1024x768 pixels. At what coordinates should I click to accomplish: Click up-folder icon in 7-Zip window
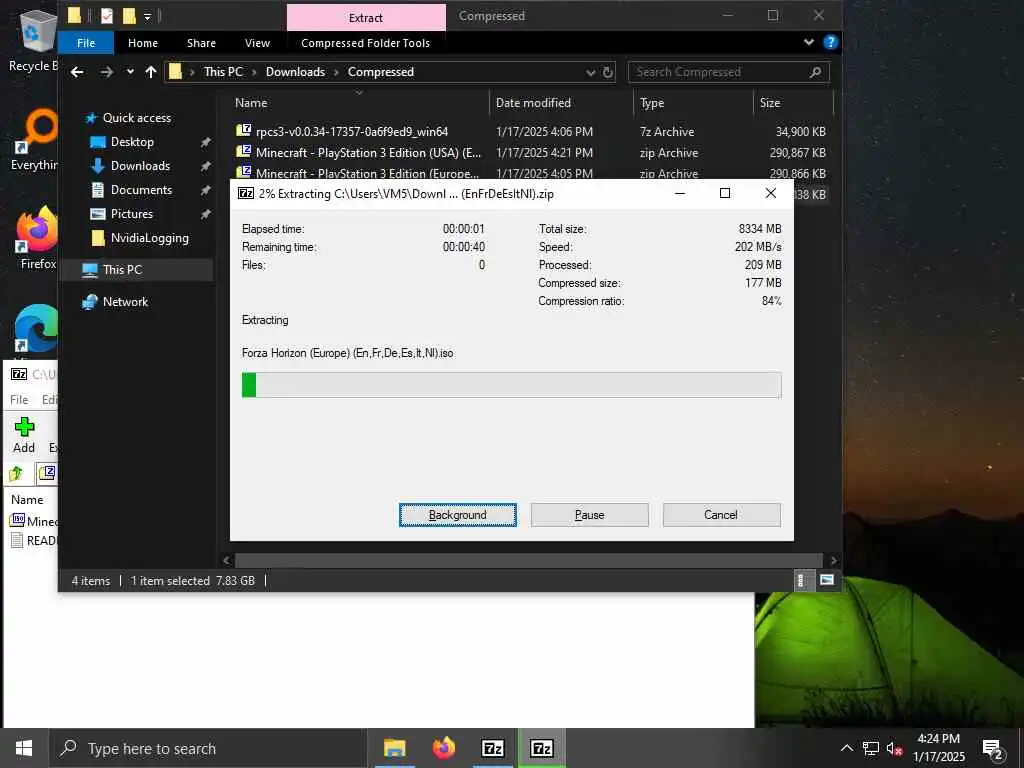pos(16,473)
